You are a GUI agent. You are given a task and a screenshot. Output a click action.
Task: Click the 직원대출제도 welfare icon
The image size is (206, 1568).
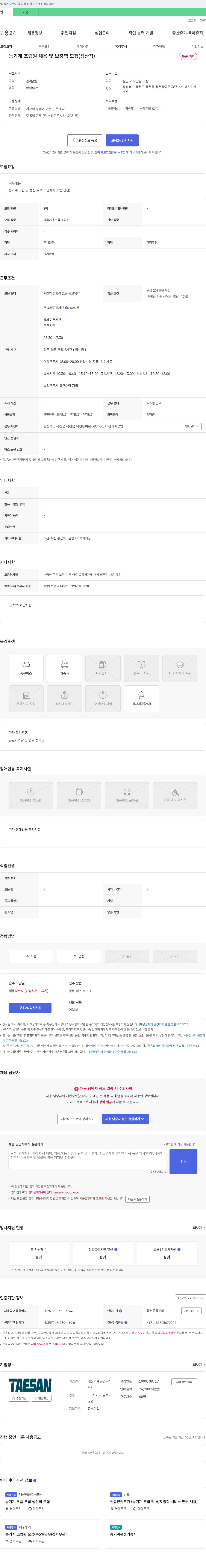65,699
